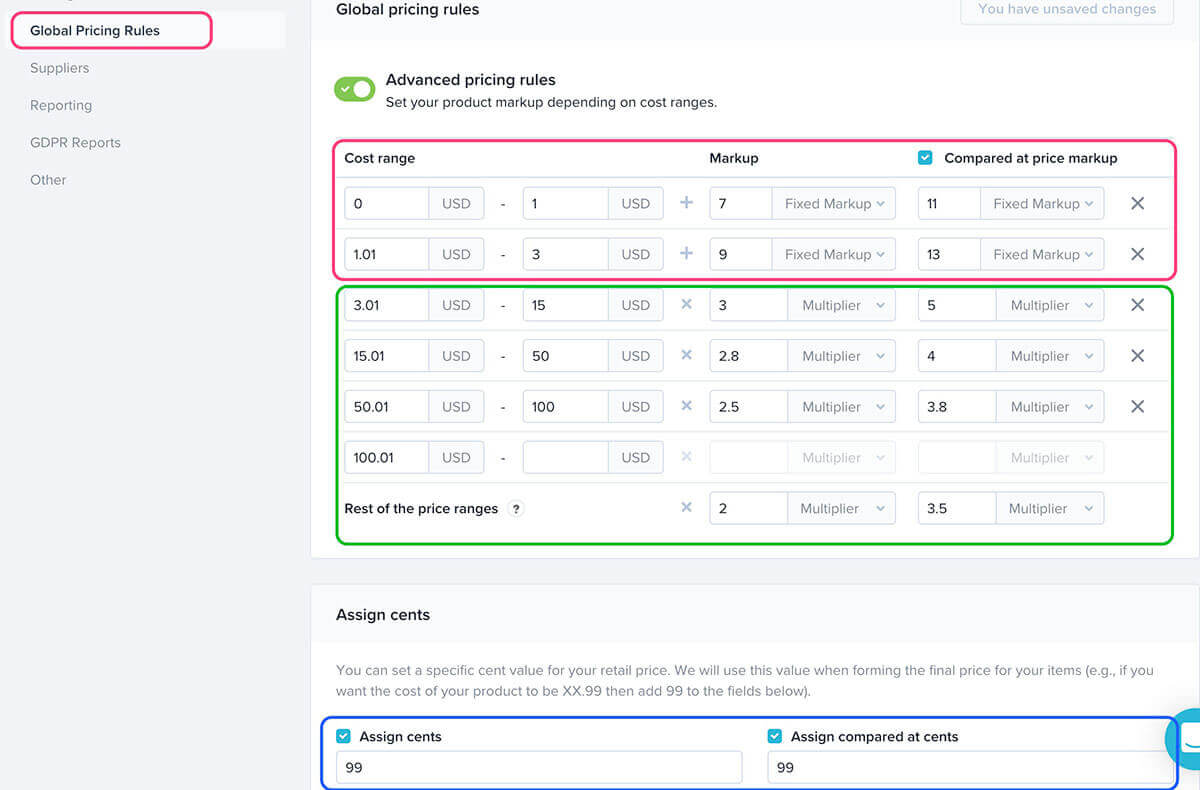This screenshot has height=790, width=1200.
Task: Edit the rest-of-ranges markup value 2
Action: click(x=749, y=508)
